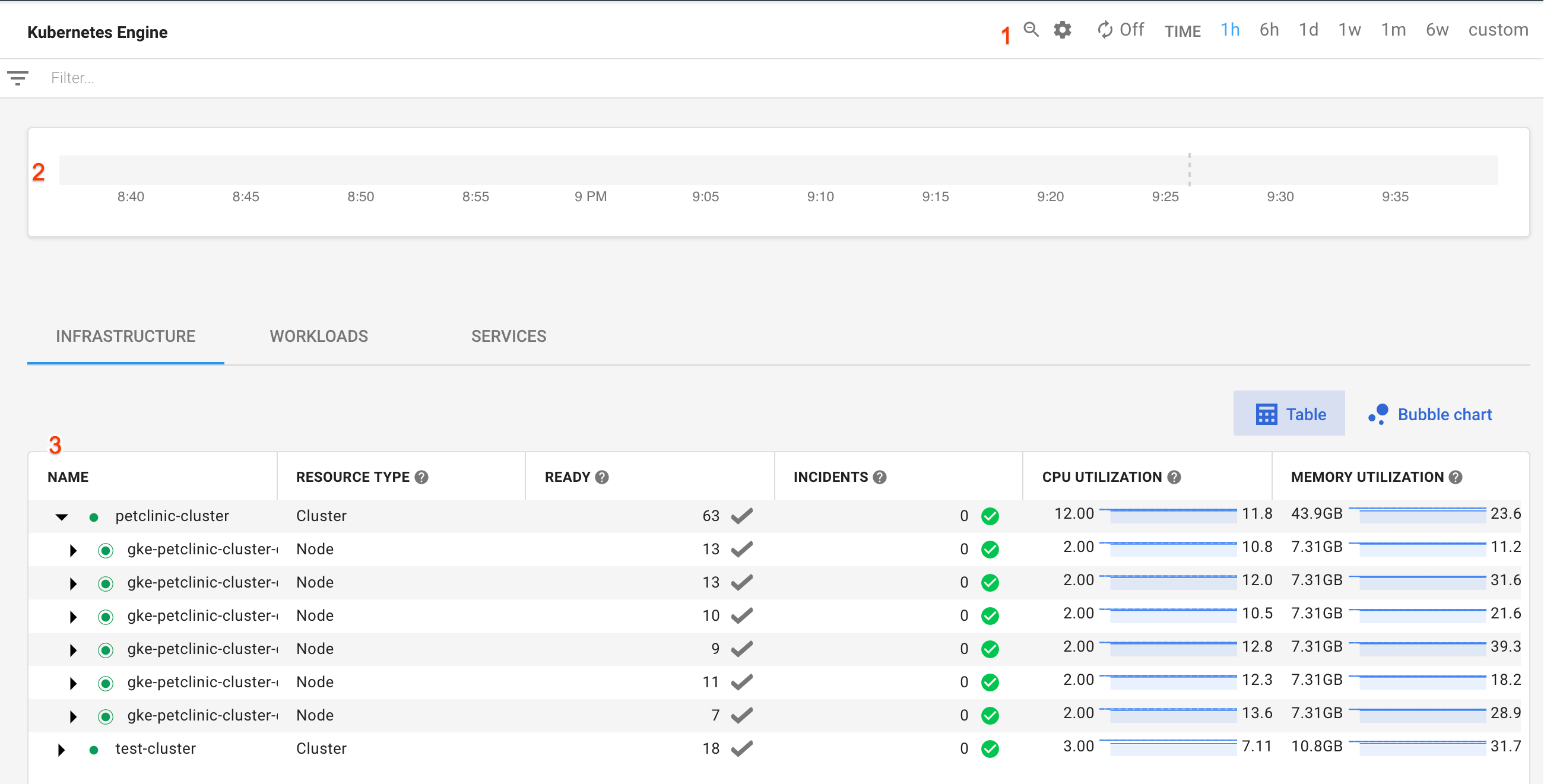Select the custom time range option

click(1498, 29)
